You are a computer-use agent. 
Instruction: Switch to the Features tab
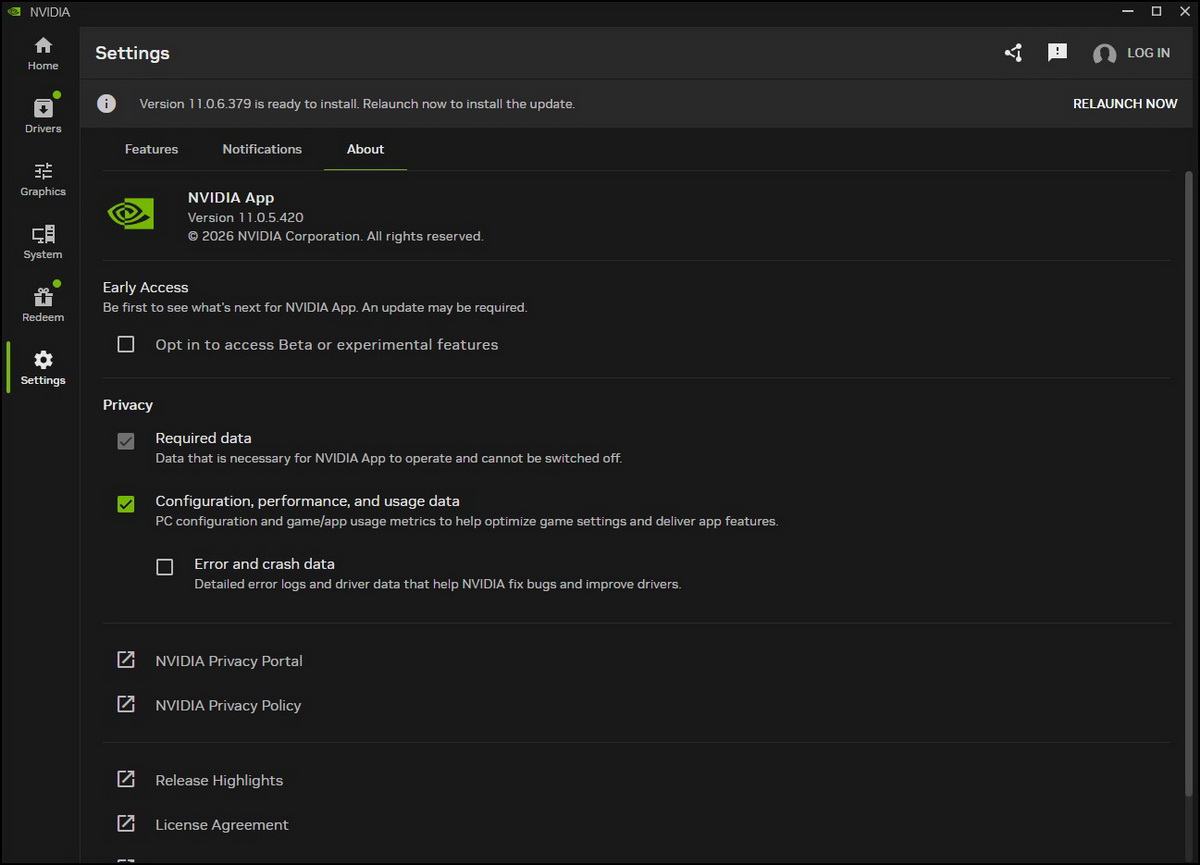[151, 149]
